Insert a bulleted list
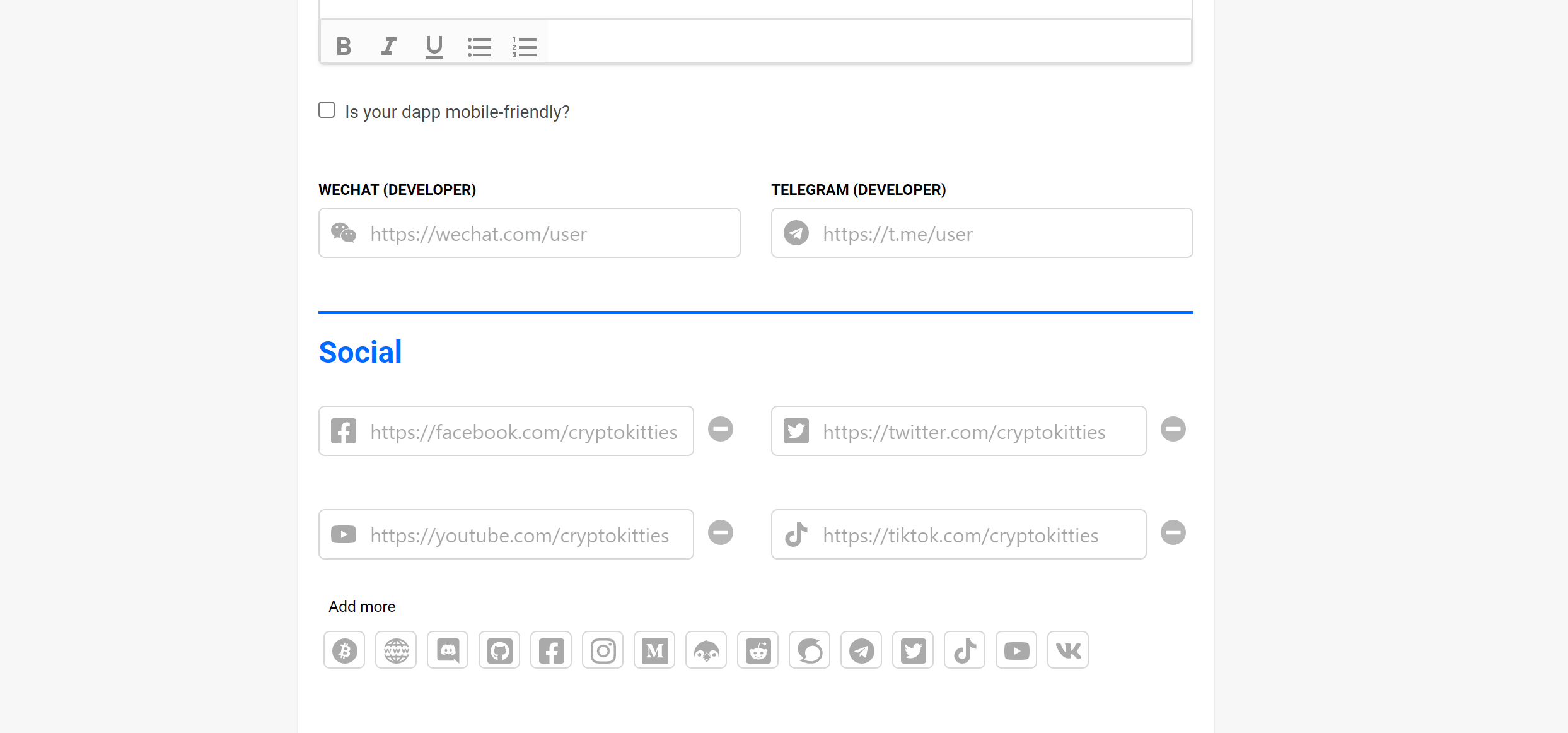 479,46
